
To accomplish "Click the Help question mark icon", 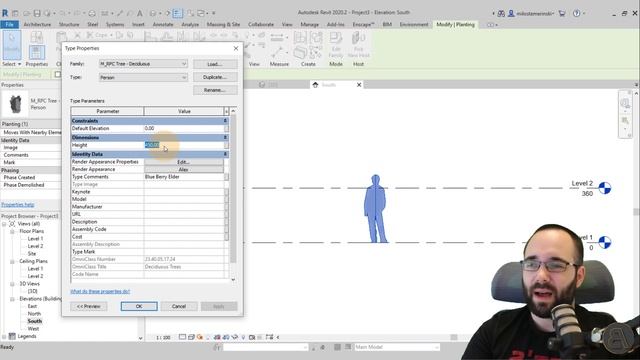I will point(576,13).
